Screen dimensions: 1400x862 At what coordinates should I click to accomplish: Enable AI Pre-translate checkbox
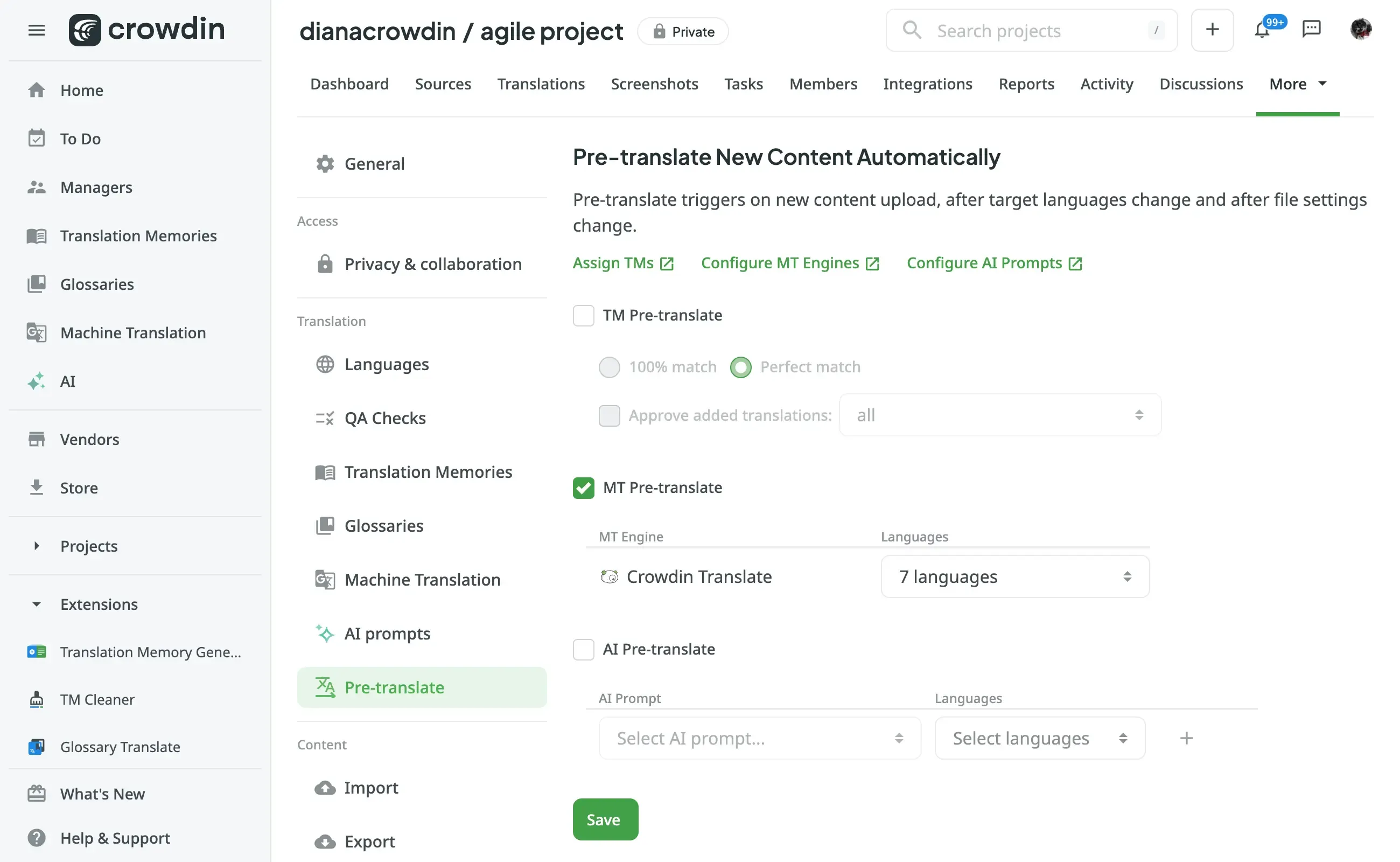[x=583, y=649]
